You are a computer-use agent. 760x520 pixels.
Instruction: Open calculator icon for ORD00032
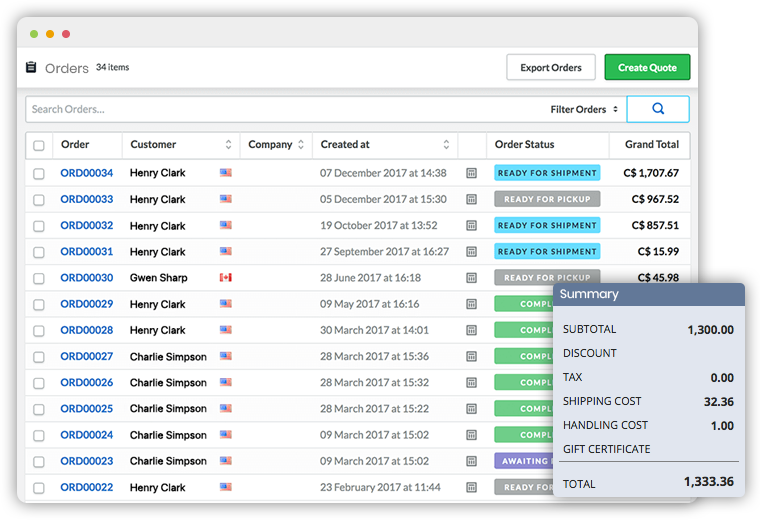click(471, 225)
